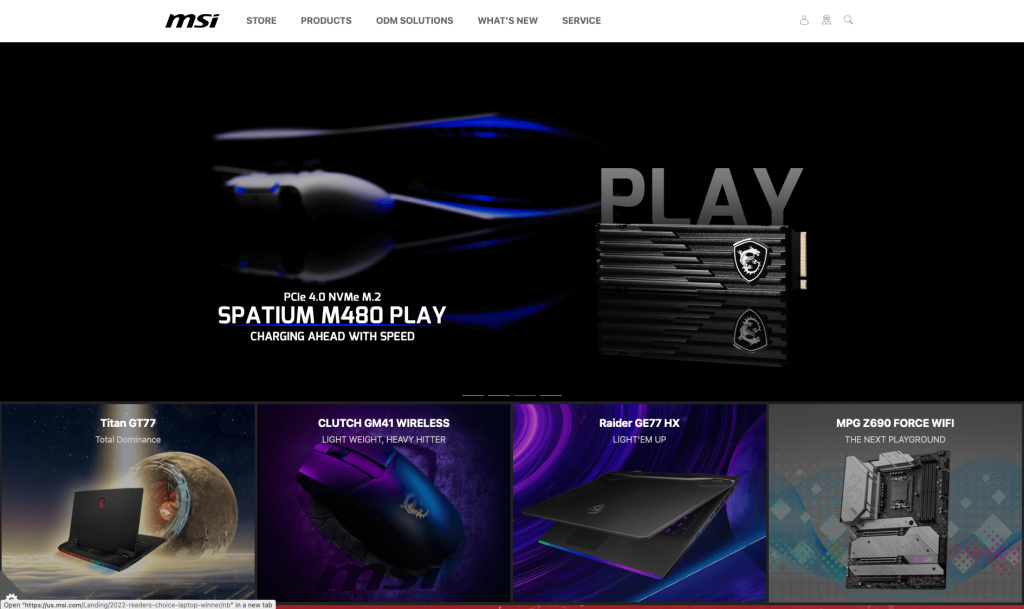
Task: Open the MPG Z690 FORCE WIFI tile
Action: click(895, 503)
